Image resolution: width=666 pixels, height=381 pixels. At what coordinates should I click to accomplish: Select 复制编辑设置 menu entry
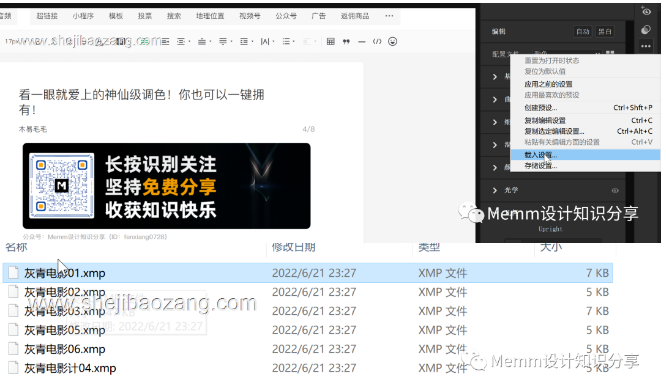pyautogui.click(x=585, y=120)
